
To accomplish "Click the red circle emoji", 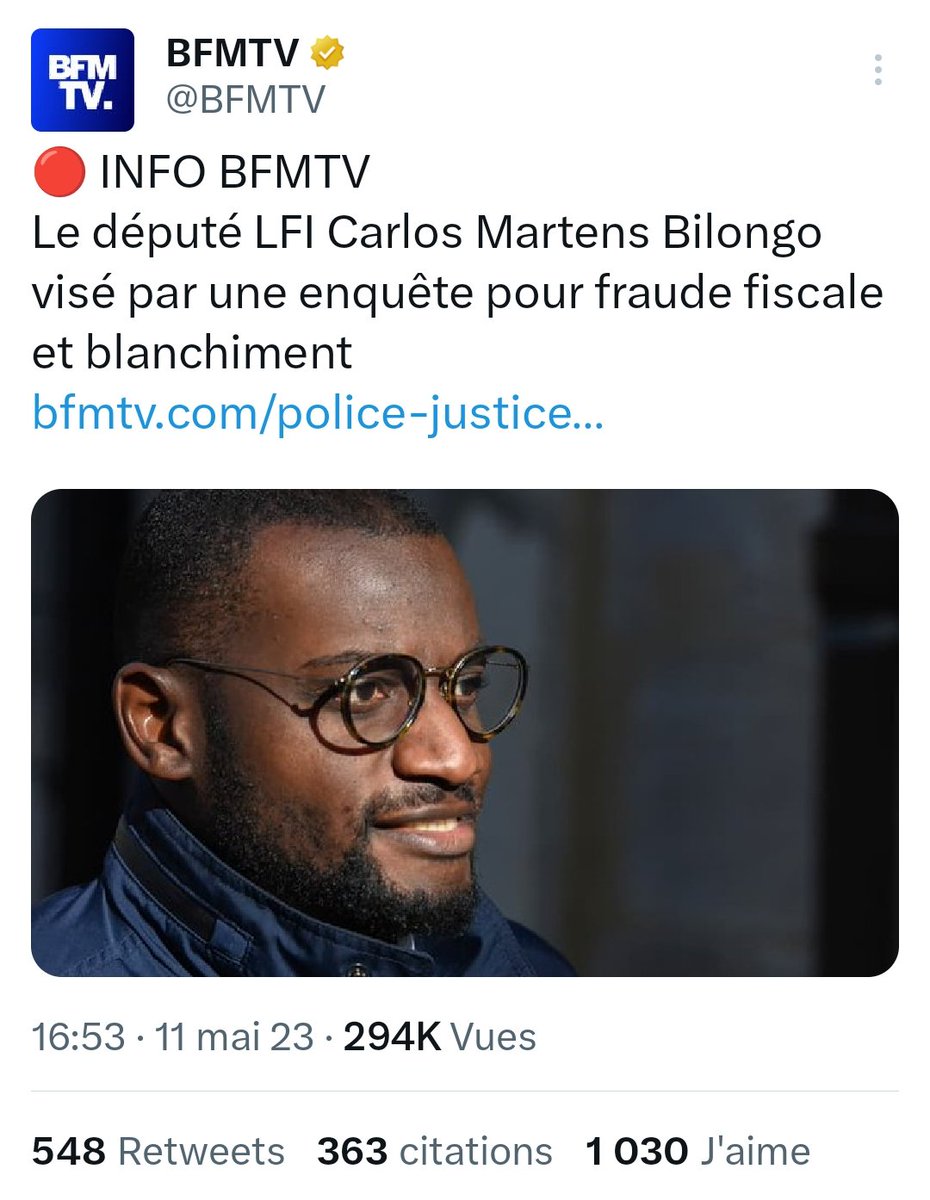I will click(x=56, y=174).
